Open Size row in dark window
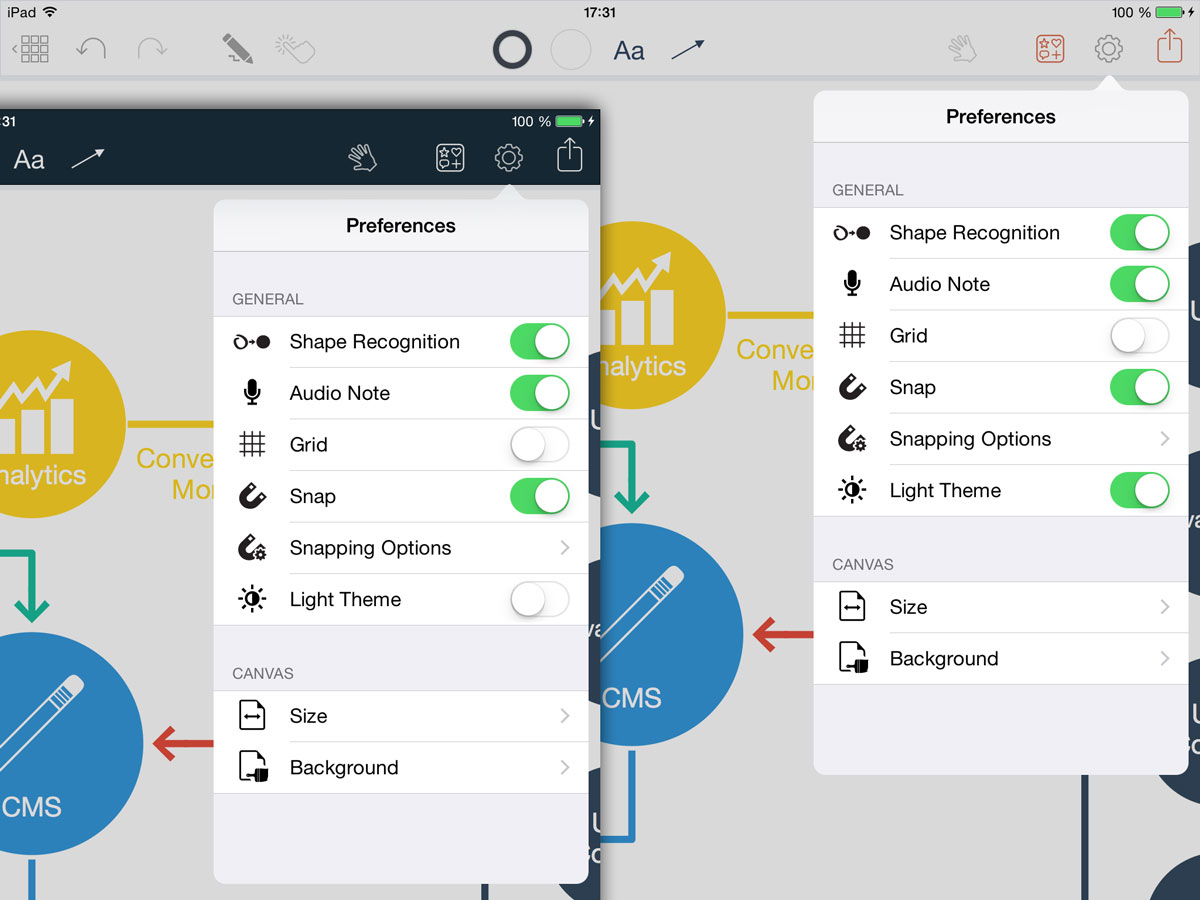 (x=401, y=716)
